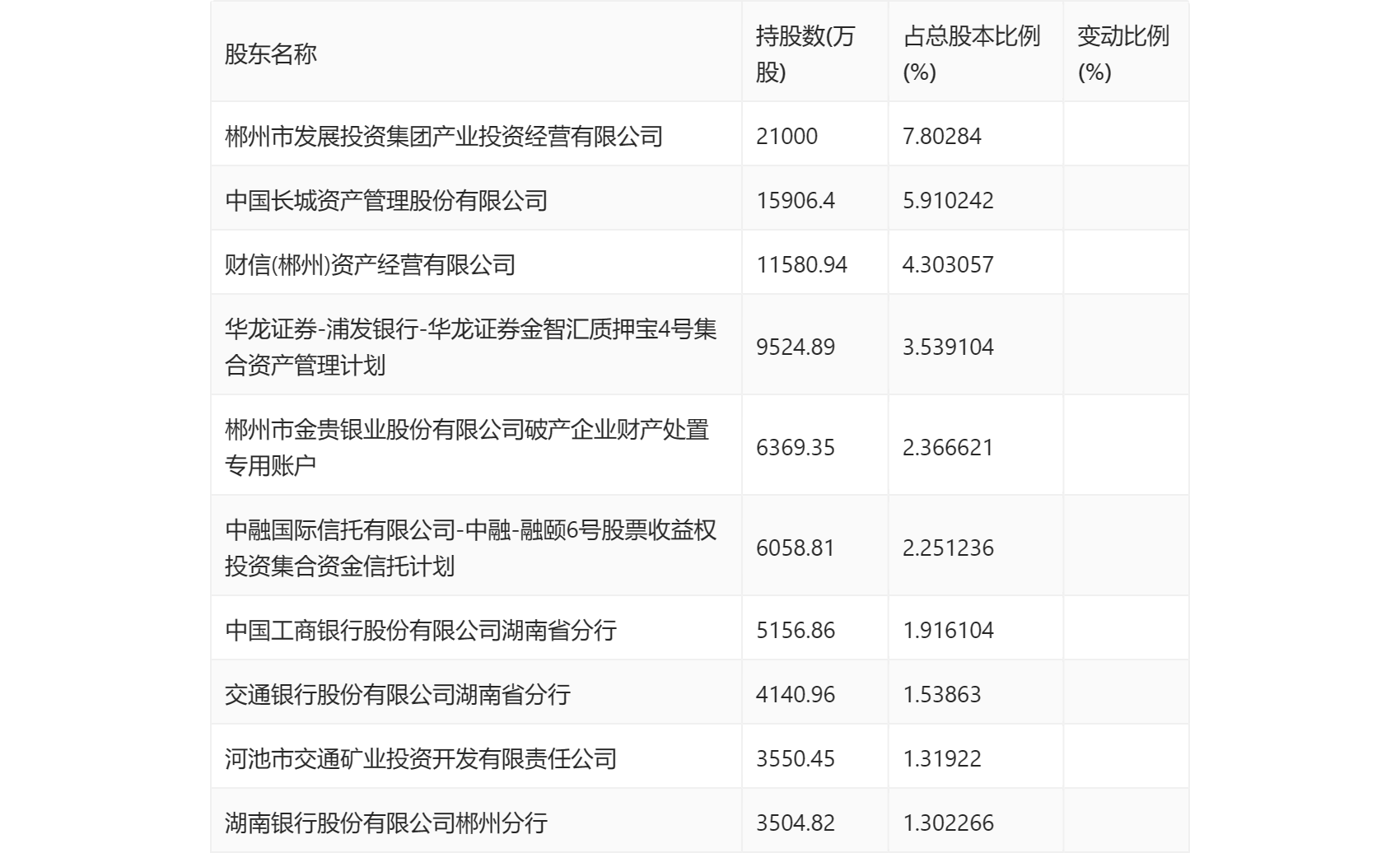This screenshot has height=853, width=1400.
Task: Click the share count 6369.35
Action: [x=796, y=447]
